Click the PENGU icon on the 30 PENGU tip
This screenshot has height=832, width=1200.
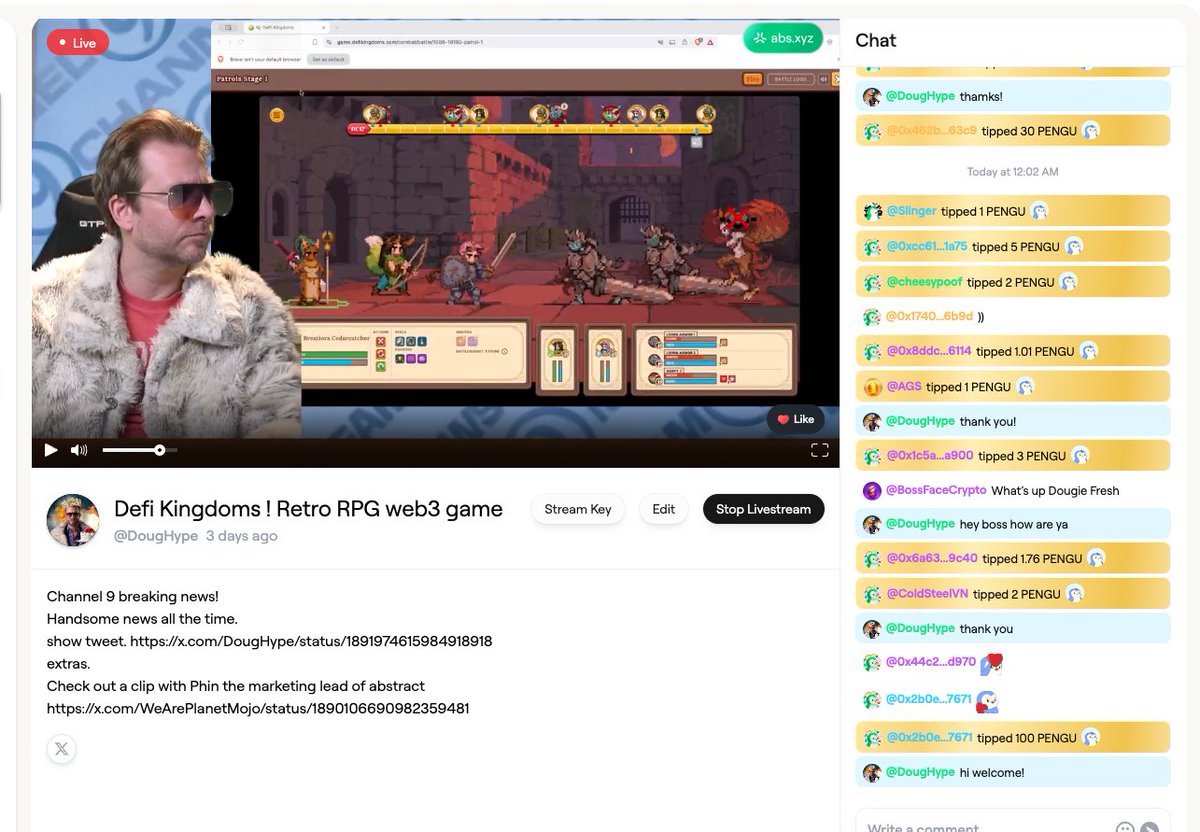click(1091, 131)
